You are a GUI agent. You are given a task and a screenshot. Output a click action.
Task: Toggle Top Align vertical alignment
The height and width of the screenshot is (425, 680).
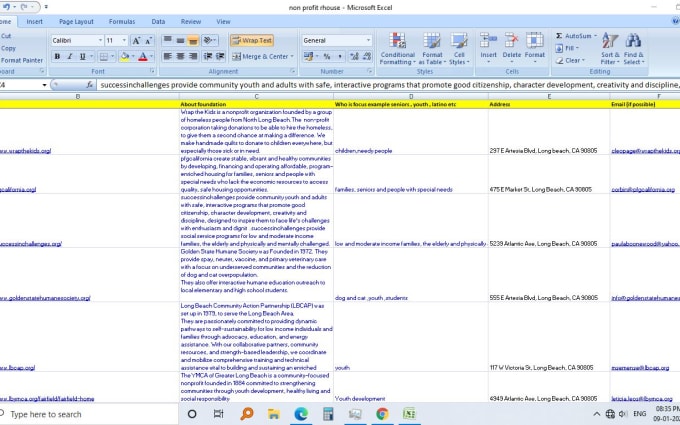(x=167, y=40)
